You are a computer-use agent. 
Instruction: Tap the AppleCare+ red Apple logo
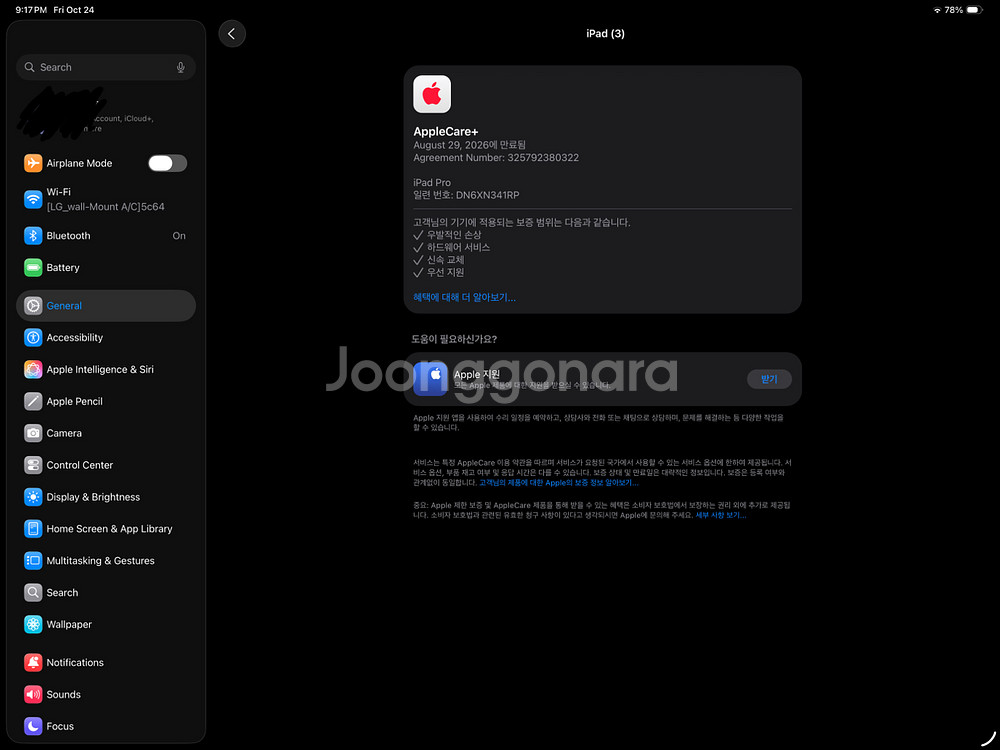(432, 94)
